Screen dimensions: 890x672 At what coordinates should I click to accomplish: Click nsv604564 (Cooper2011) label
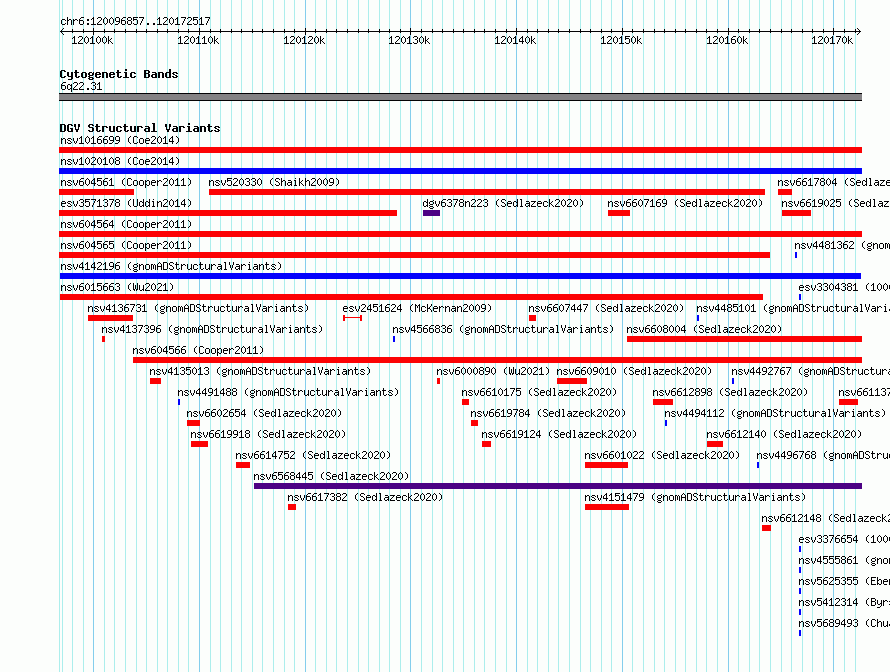126,224
